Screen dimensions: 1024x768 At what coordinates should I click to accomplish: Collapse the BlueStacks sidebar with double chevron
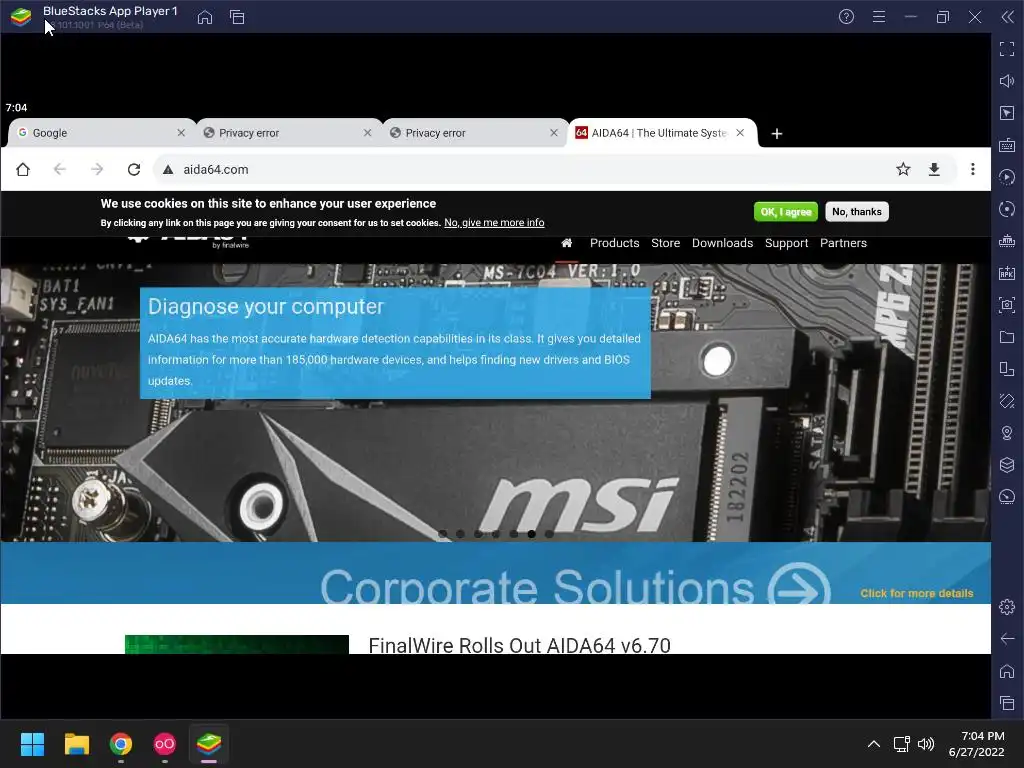point(1007,17)
